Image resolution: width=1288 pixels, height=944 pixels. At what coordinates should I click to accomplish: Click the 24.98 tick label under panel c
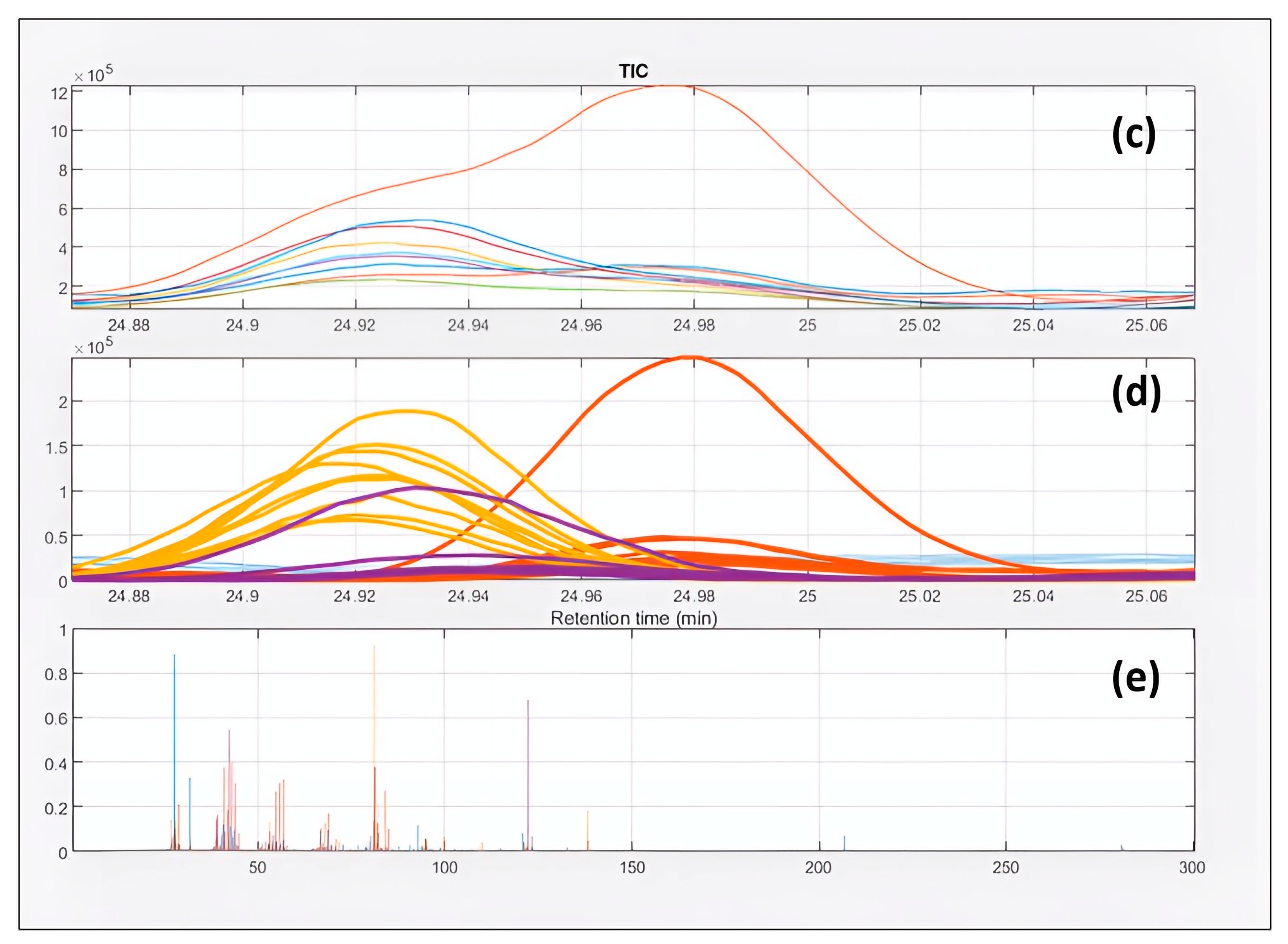point(694,325)
